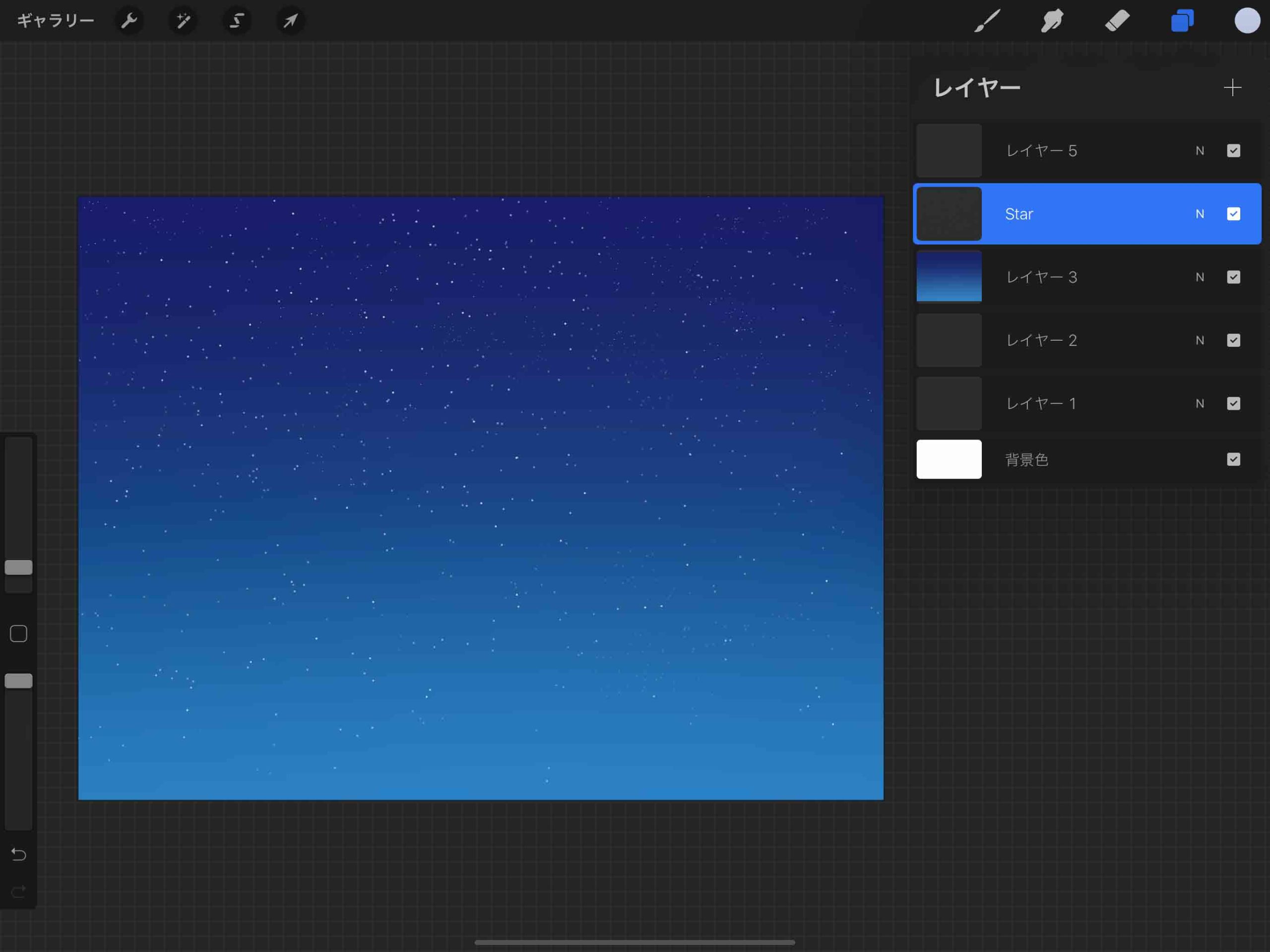Select the レイヤー 2 layer row
Screen dimensions: 1270x952
pyautogui.click(x=1079, y=340)
